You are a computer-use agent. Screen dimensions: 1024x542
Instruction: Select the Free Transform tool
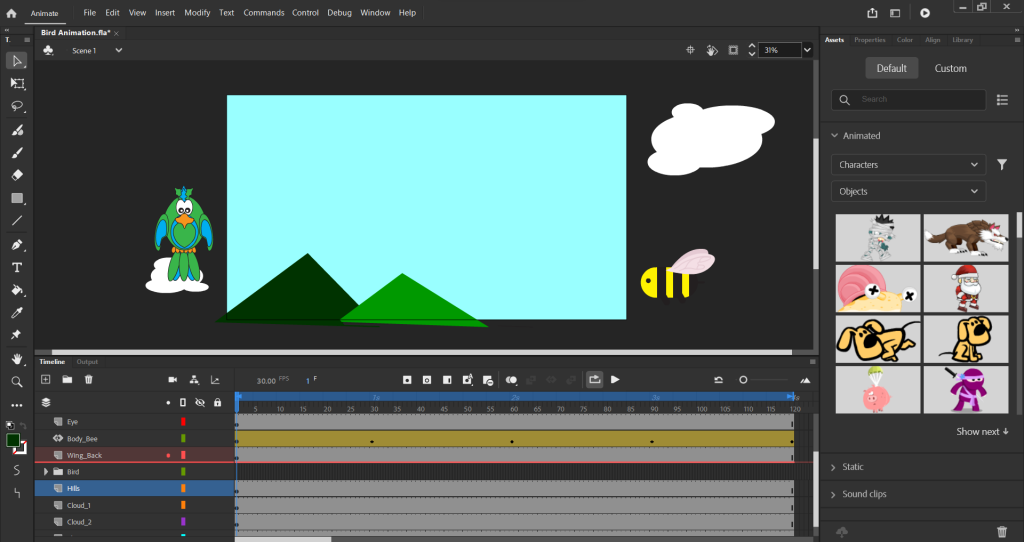pos(17,83)
